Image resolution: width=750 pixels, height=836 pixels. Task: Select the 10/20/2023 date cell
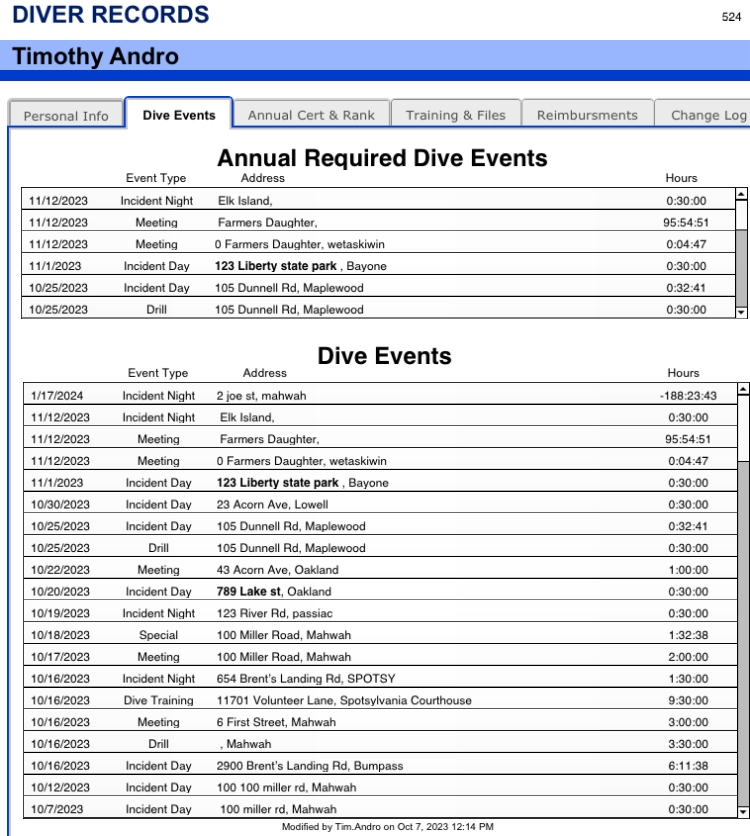coord(60,591)
